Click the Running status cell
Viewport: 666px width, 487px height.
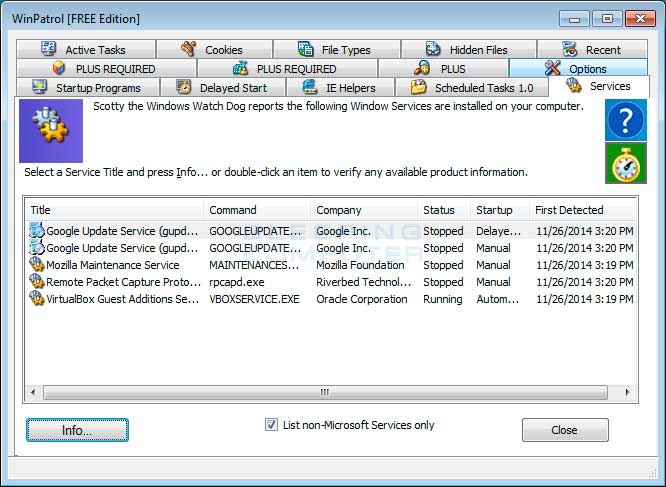(x=443, y=299)
